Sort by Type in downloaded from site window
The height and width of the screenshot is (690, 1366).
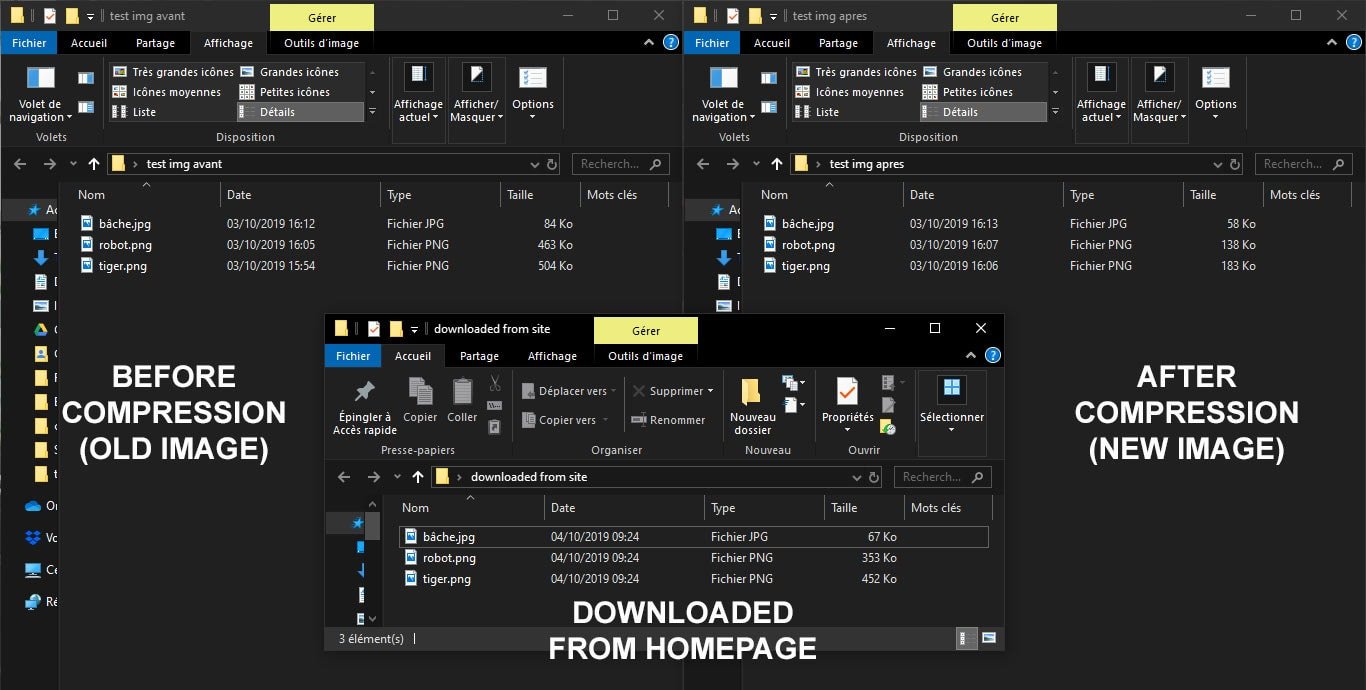pyautogui.click(x=764, y=508)
